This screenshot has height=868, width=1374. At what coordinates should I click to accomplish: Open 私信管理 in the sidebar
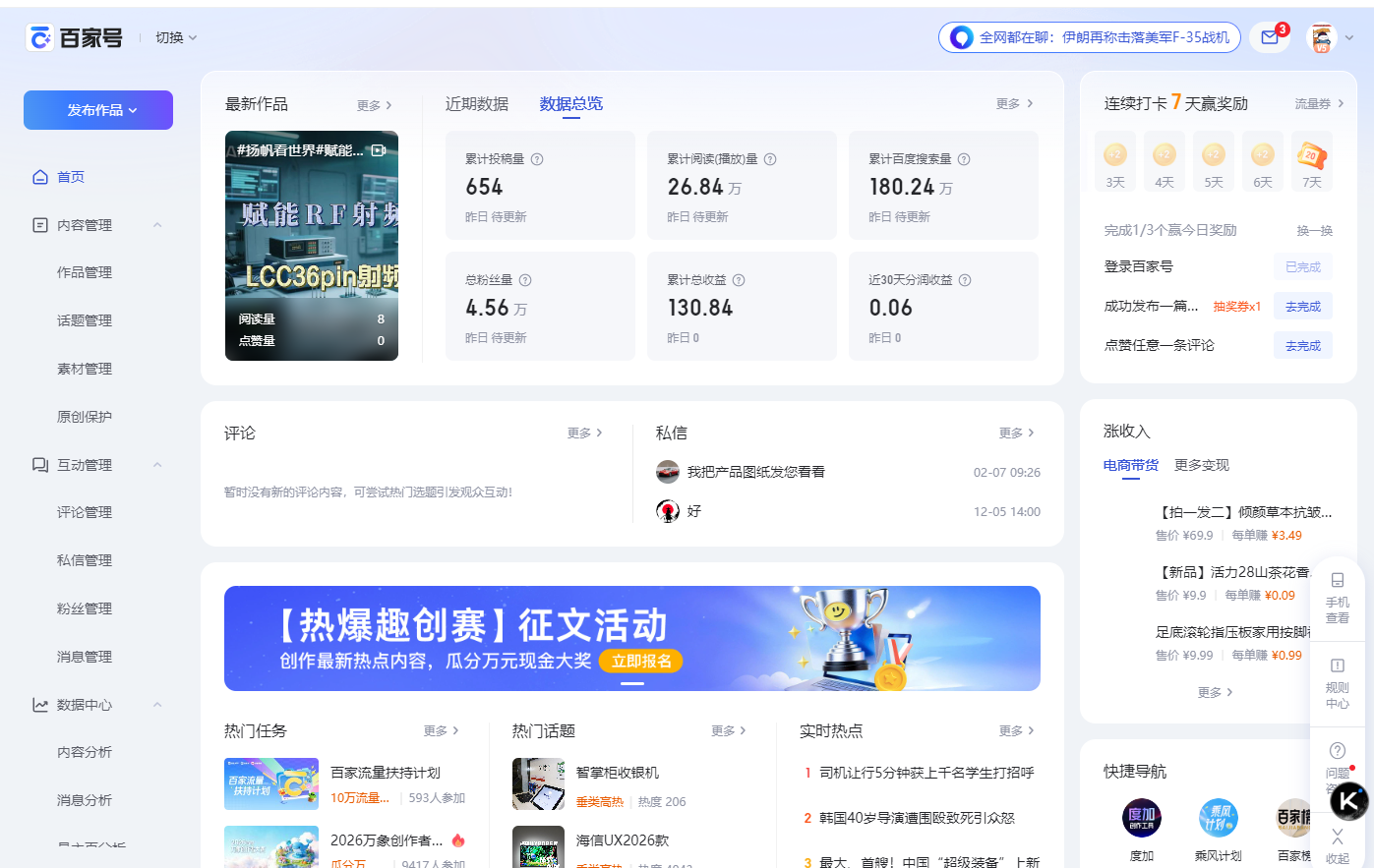click(x=85, y=560)
